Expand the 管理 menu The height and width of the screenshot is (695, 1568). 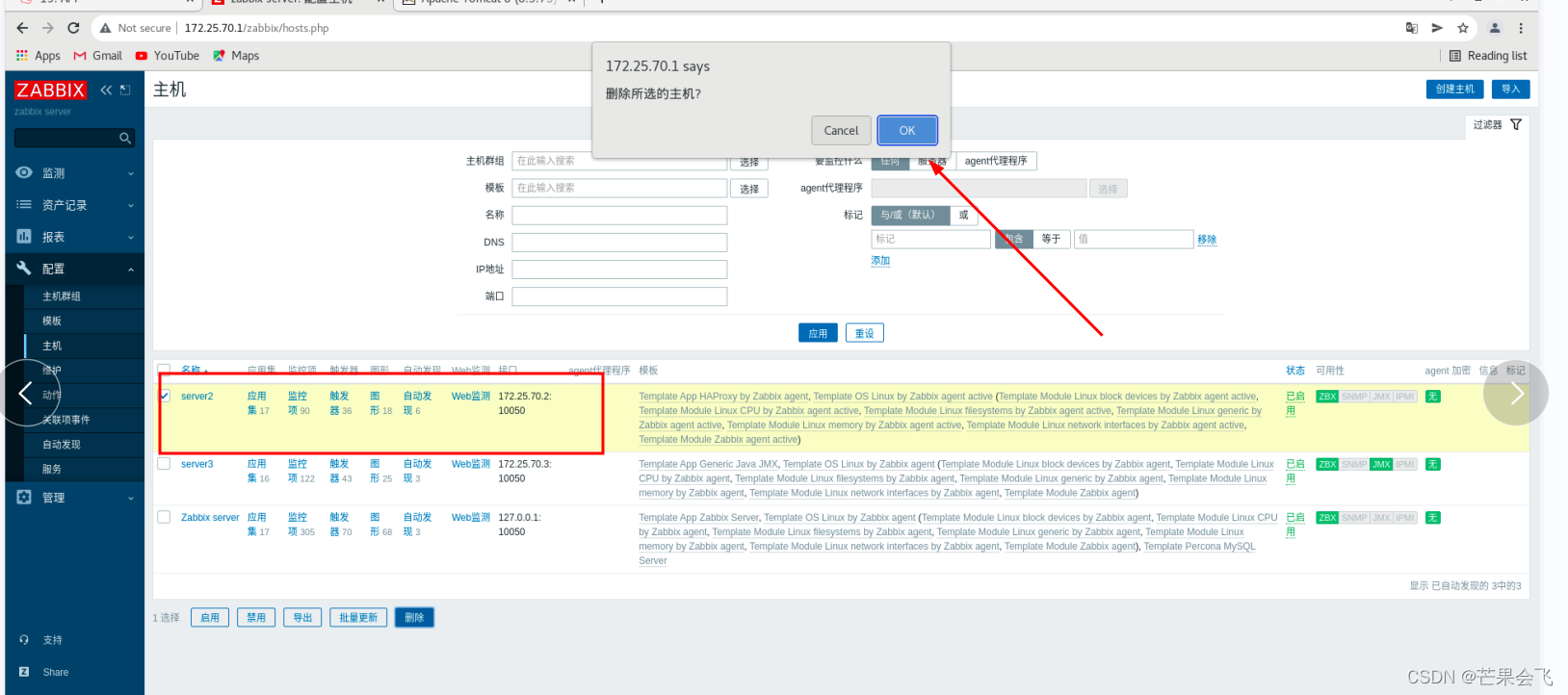click(x=75, y=498)
